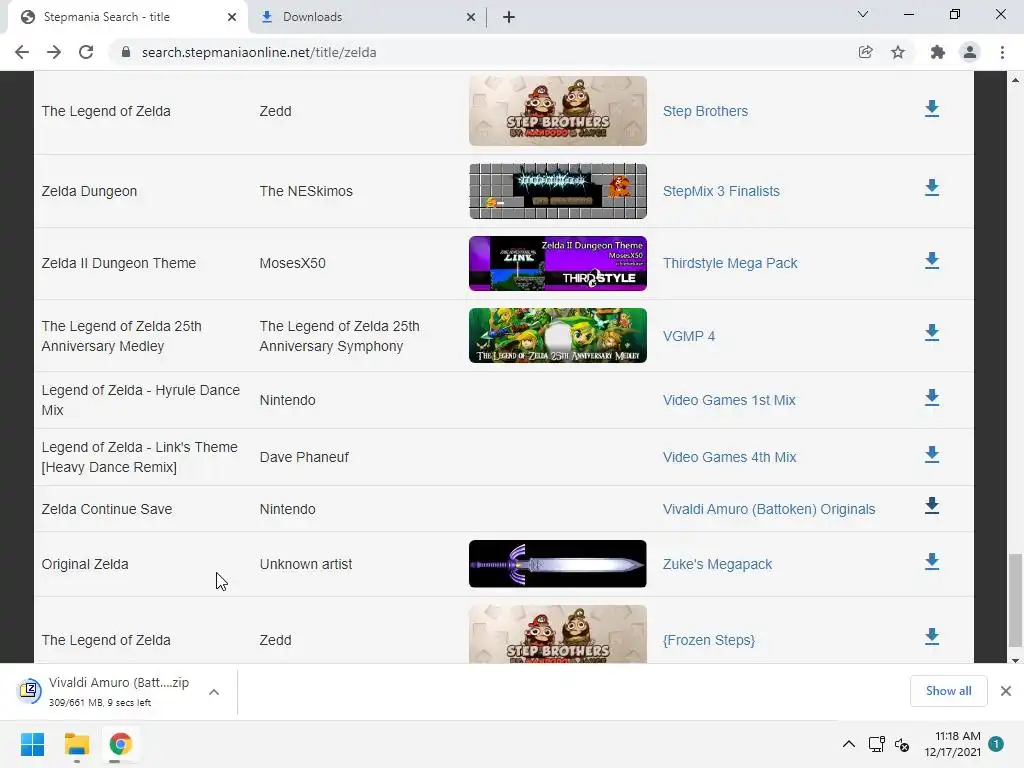Select the 'MosesX50' artist text

click(x=293, y=263)
